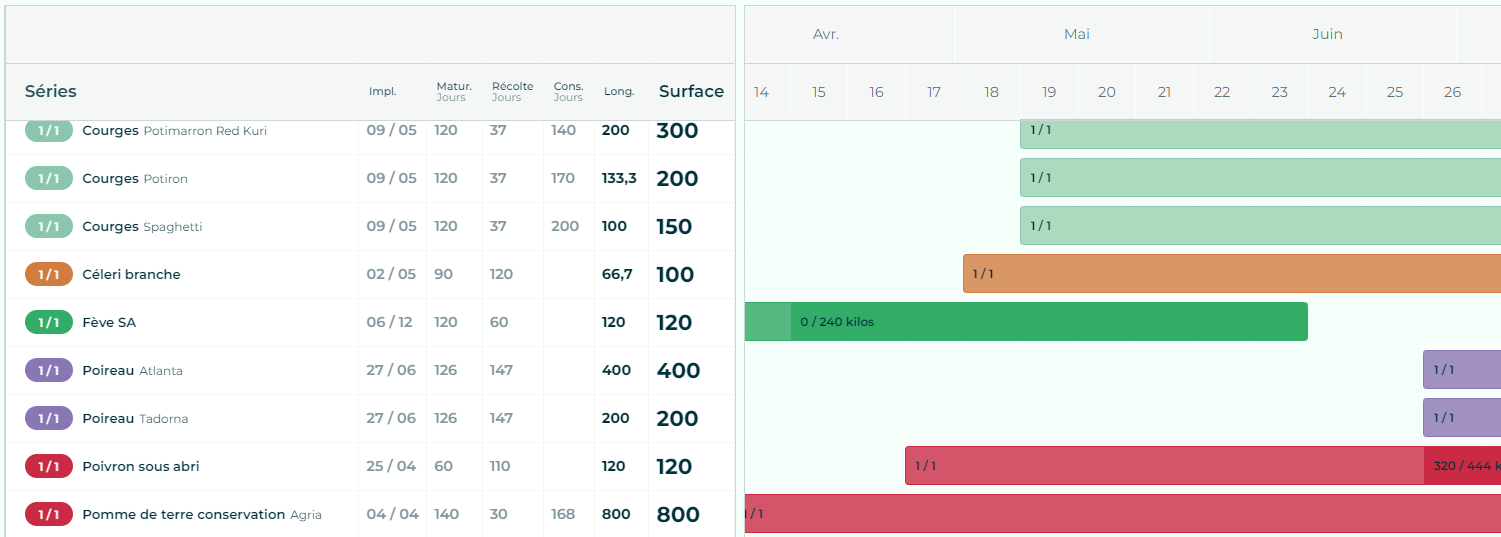Select the Juin month header

[1327, 34]
